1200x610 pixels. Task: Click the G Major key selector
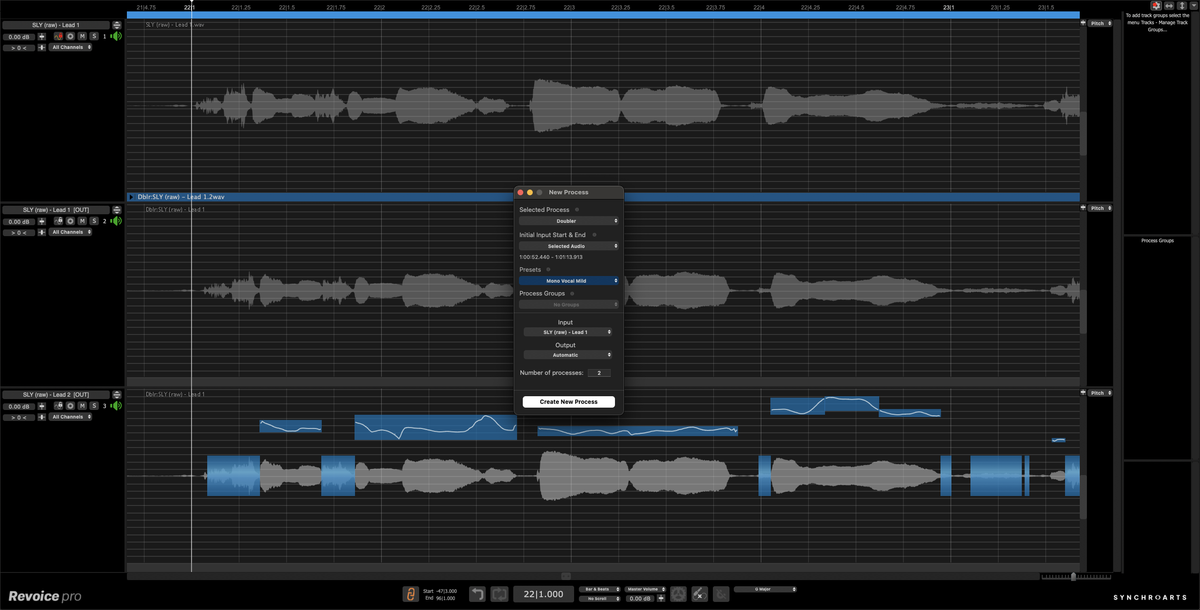click(764, 590)
